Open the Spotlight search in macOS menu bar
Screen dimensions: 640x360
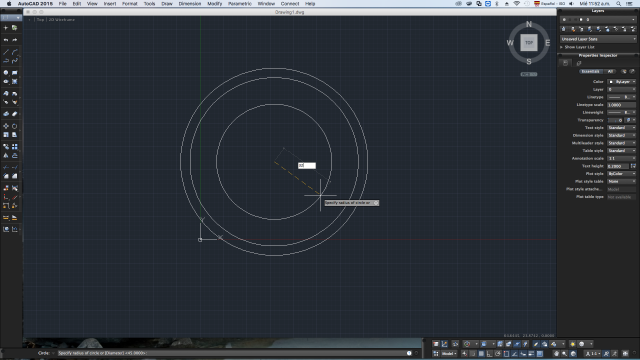(x=619, y=4)
